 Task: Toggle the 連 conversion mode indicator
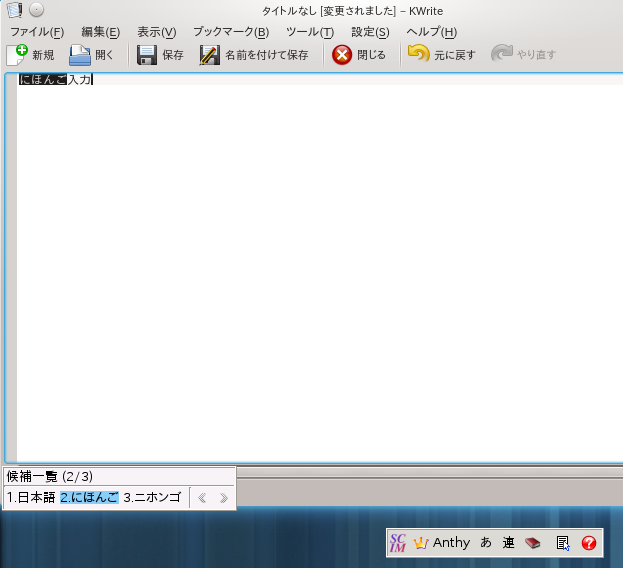tap(509, 543)
